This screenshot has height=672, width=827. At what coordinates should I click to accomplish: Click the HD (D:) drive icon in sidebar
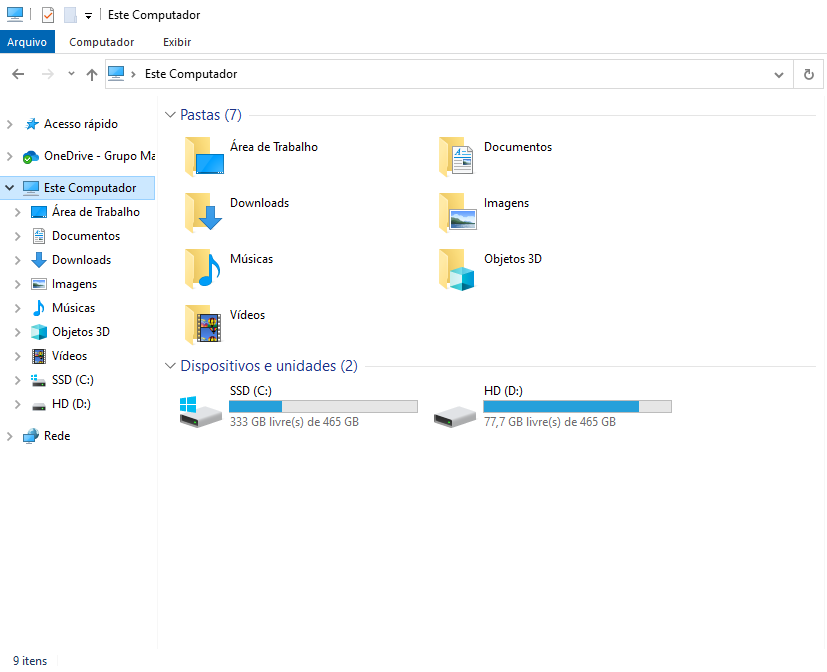point(39,406)
